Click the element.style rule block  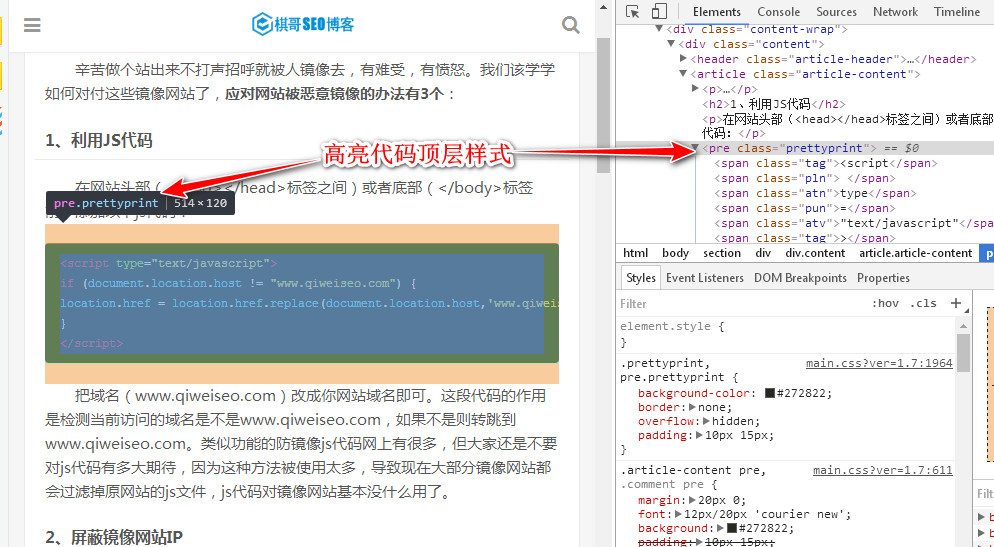[x=786, y=334]
